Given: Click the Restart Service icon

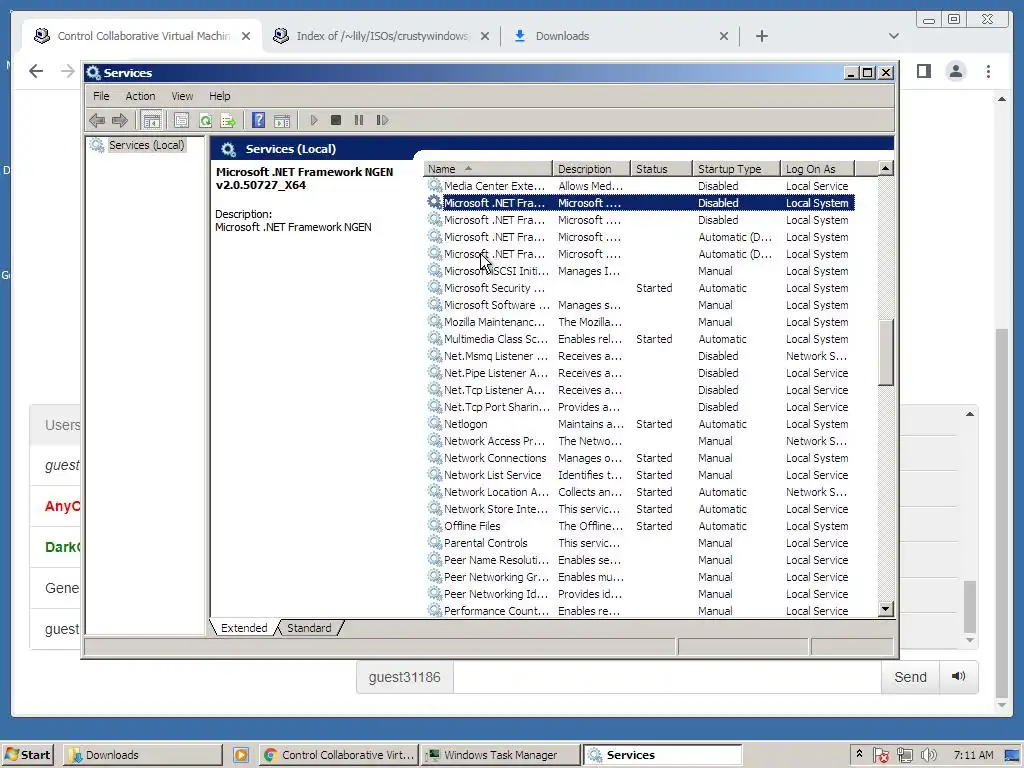Looking at the screenshot, I should (382, 120).
